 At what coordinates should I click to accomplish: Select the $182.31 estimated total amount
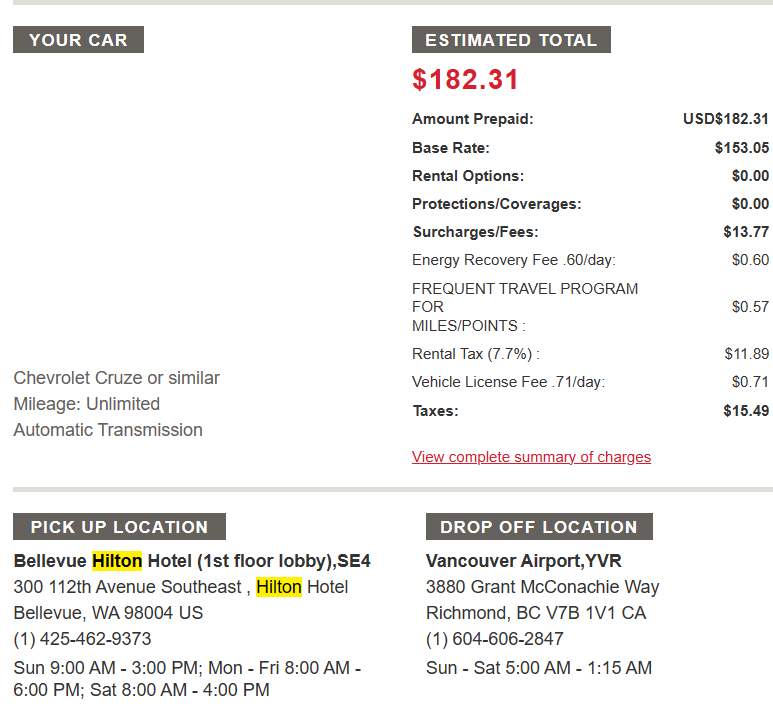[x=465, y=79]
